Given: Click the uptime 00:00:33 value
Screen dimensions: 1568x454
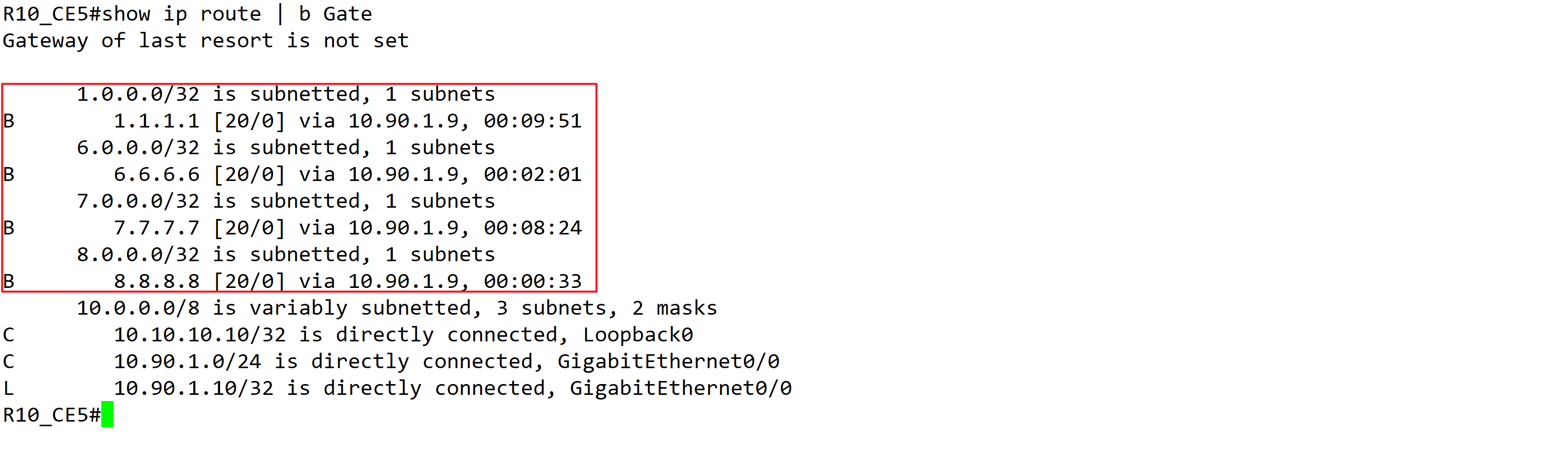Looking at the screenshot, I should coord(533,281).
